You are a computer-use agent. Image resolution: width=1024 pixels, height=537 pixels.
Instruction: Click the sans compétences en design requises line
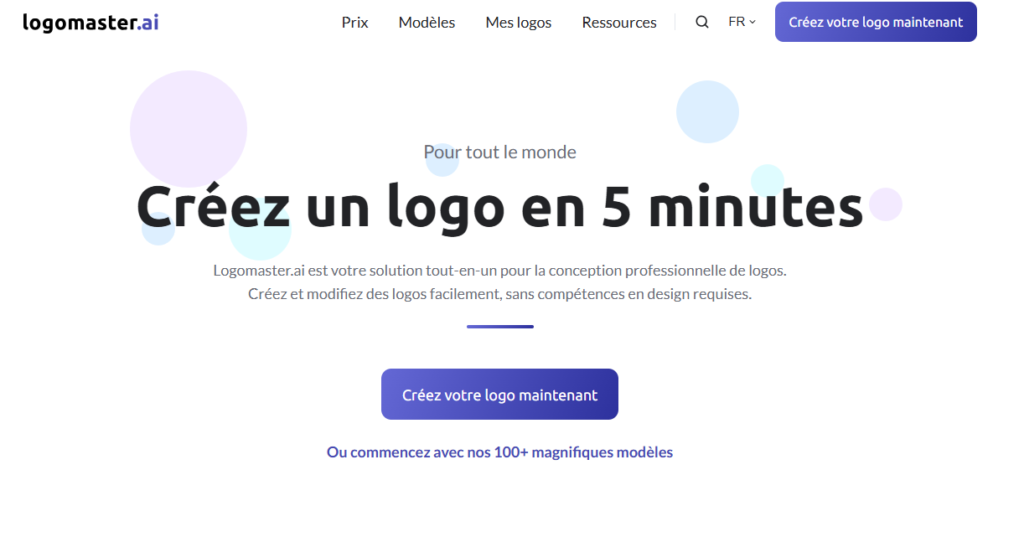[500, 294]
